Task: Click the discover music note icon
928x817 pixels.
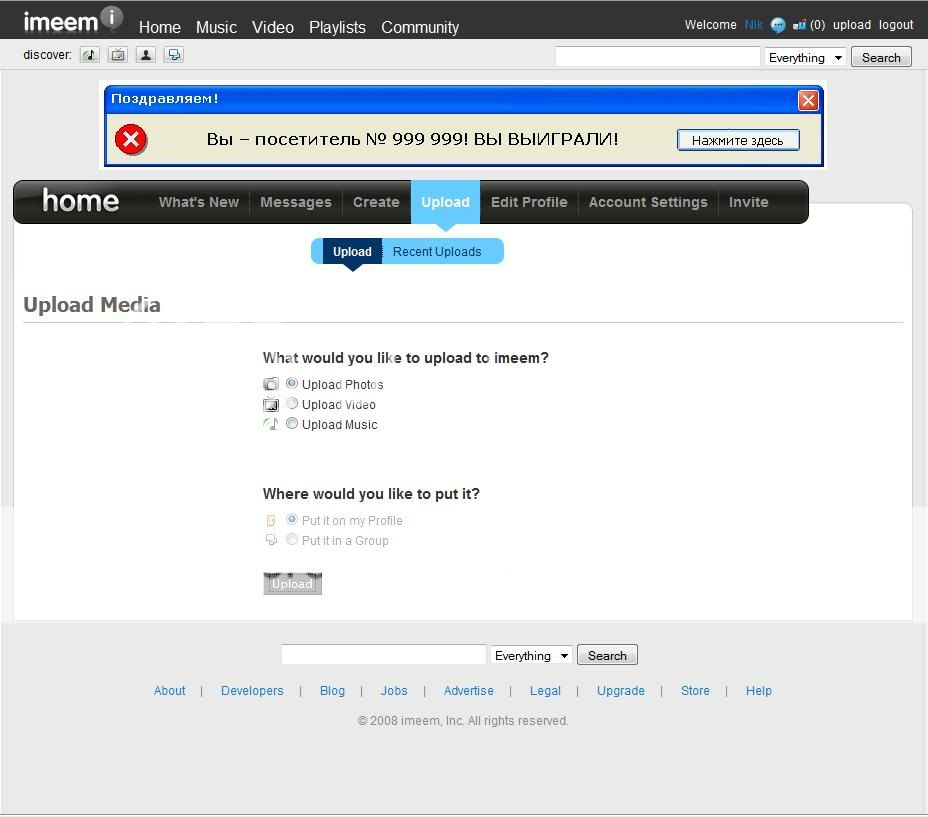Action: point(90,55)
